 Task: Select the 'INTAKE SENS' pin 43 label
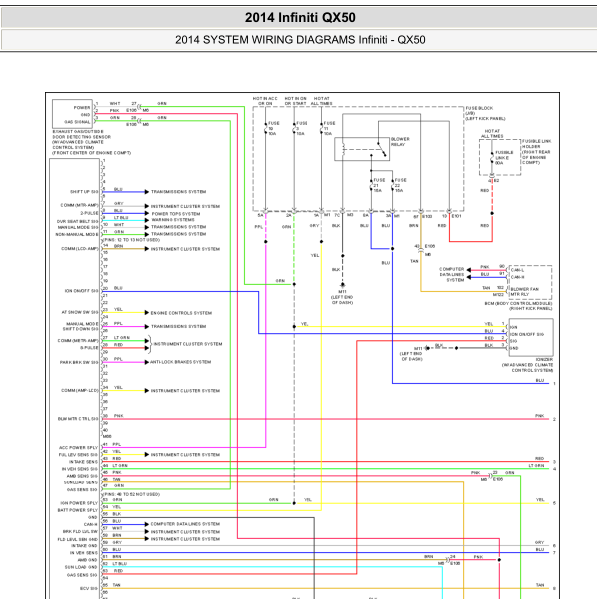[83, 462]
